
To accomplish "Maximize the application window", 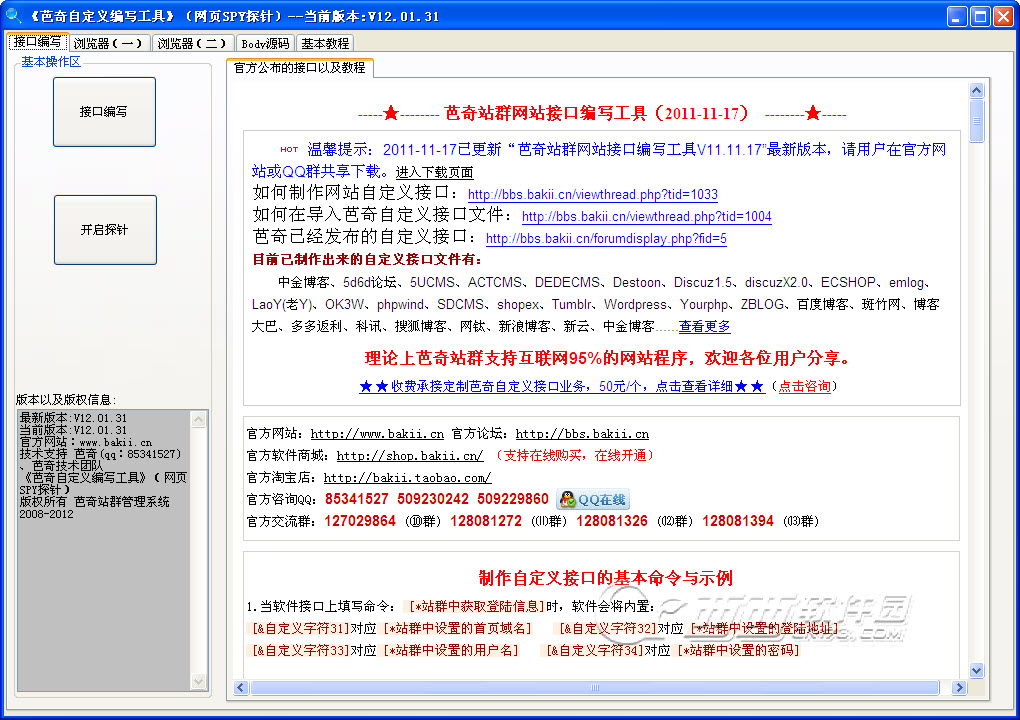I will tap(980, 16).
